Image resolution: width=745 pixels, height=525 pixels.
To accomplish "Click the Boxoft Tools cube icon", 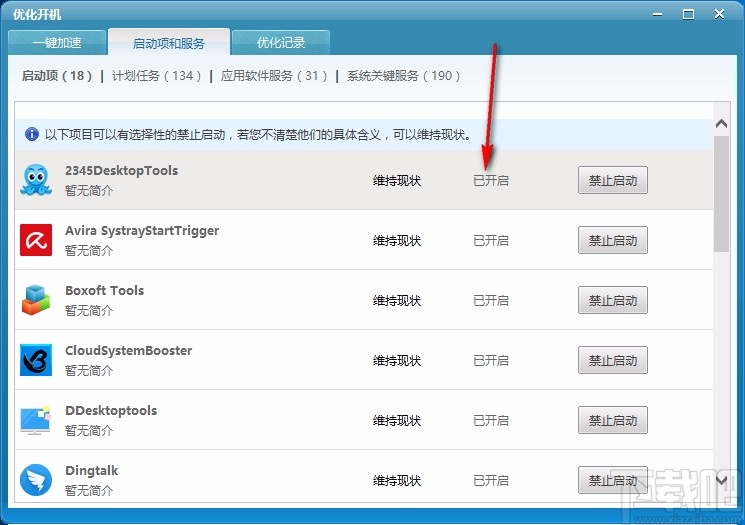I will click(x=36, y=300).
